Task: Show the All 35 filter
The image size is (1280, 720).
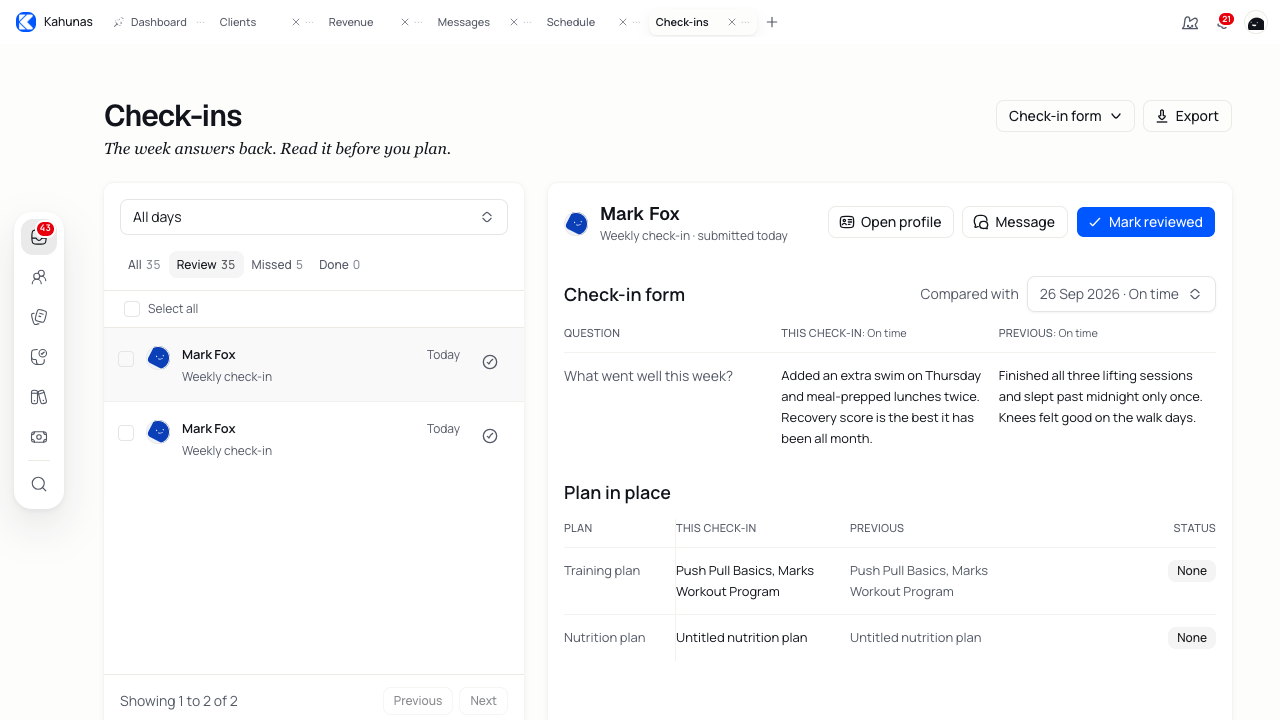Action: tap(144, 265)
